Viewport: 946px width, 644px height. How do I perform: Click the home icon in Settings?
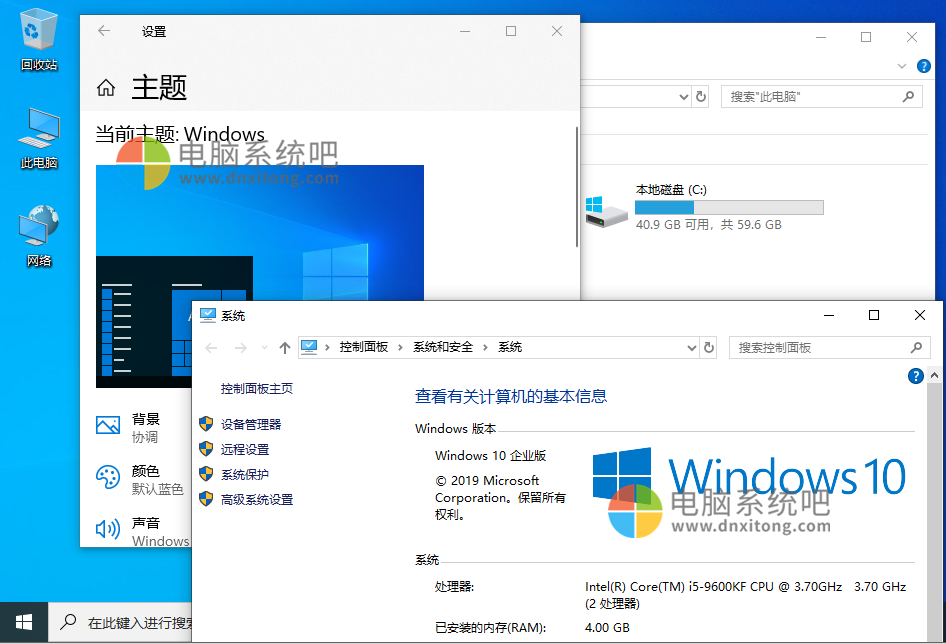(x=106, y=88)
